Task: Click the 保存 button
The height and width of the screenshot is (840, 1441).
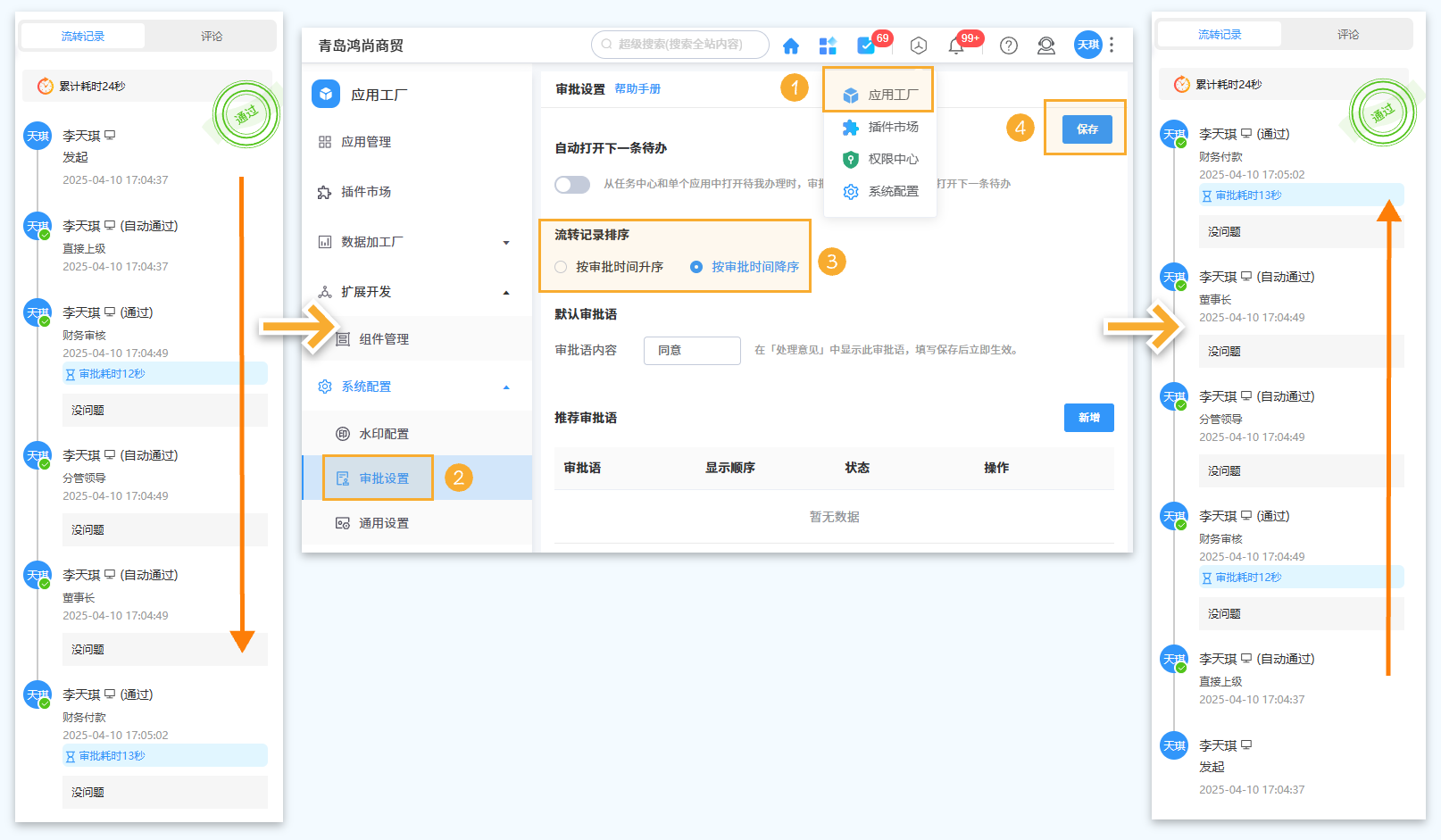Action: [x=1086, y=129]
